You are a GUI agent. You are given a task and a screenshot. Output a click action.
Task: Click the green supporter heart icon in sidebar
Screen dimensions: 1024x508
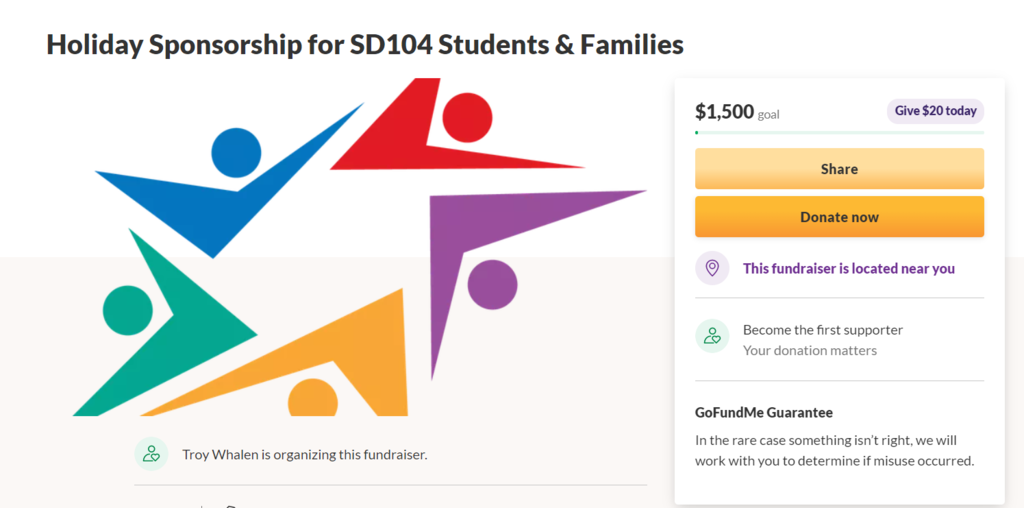(x=712, y=336)
